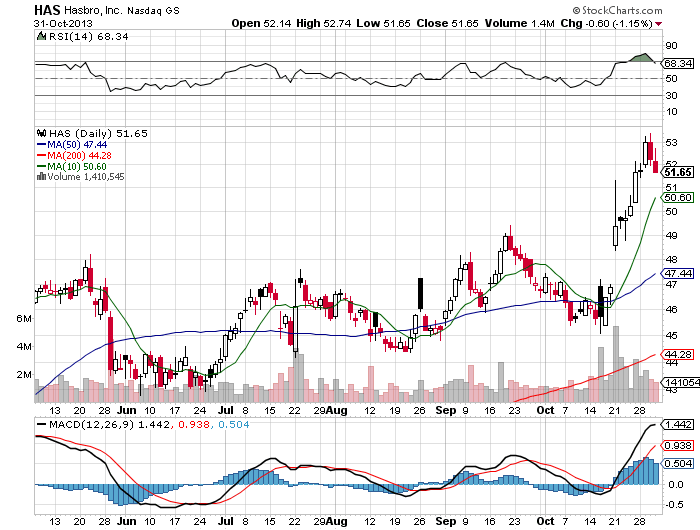Click the High 52.74 value
Image resolution: width=700 pixels, height=530 pixels.
324,23
